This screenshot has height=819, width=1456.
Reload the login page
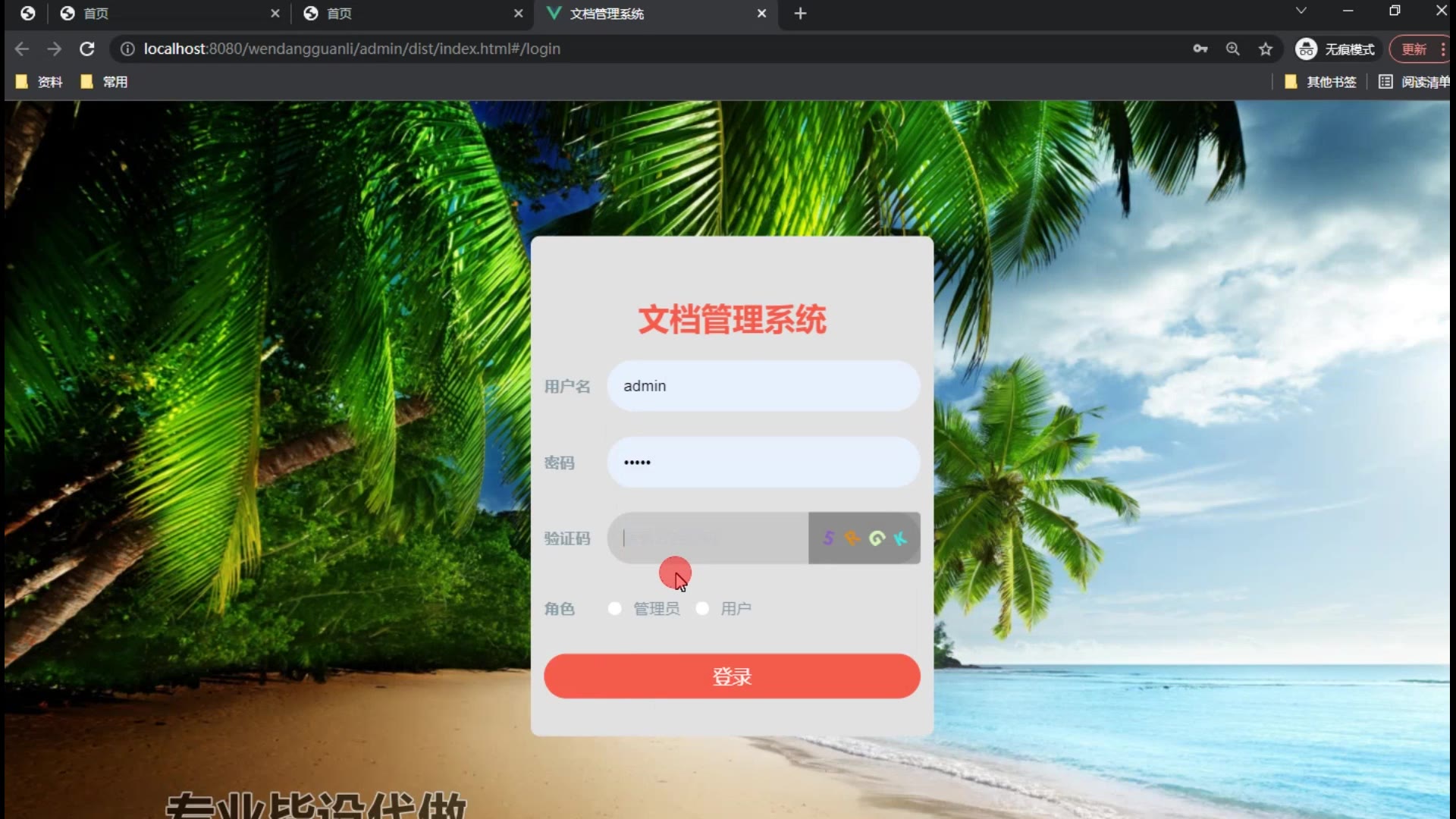point(87,49)
